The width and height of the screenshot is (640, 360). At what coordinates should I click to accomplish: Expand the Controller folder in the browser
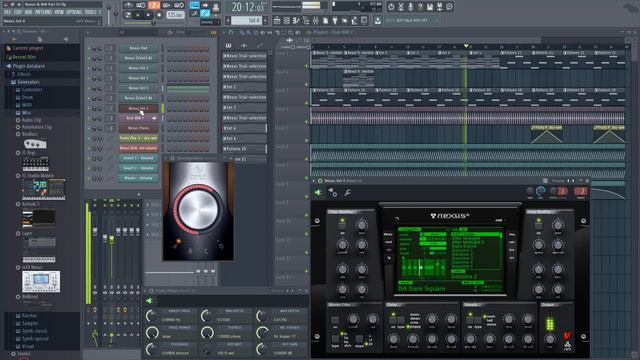[32, 90]
